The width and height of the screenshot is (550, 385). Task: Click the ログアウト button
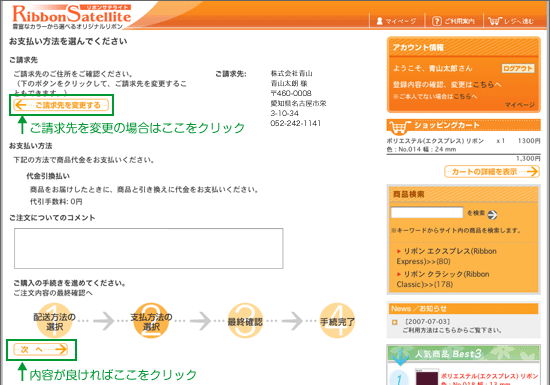518,68
